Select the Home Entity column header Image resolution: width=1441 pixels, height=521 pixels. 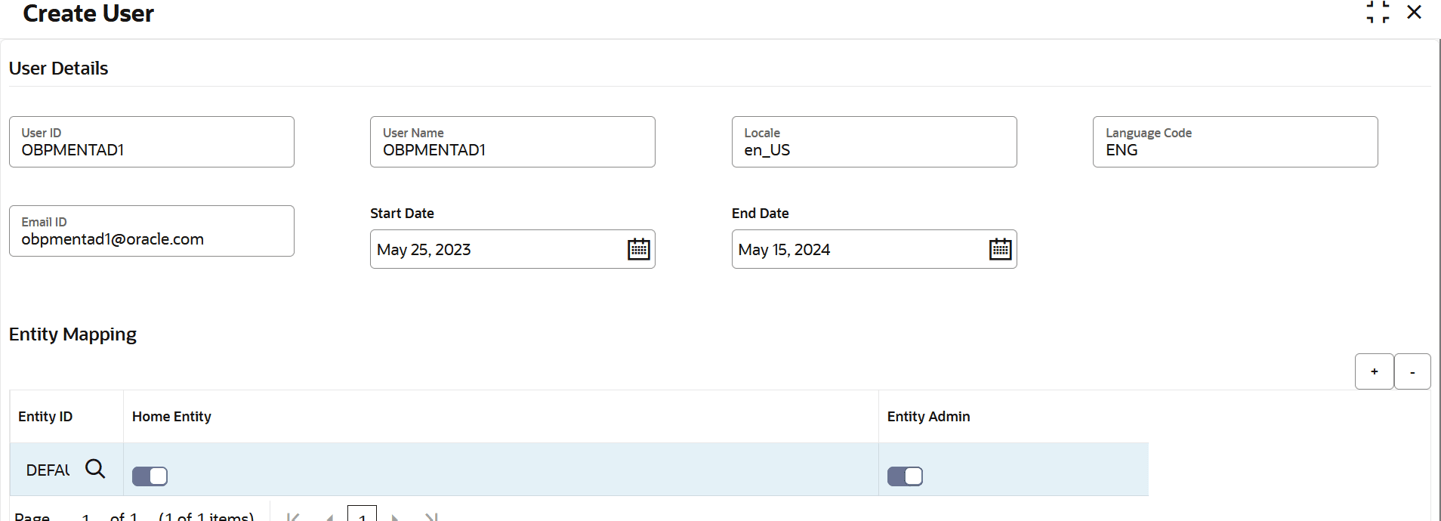click(x=172, y=416)
